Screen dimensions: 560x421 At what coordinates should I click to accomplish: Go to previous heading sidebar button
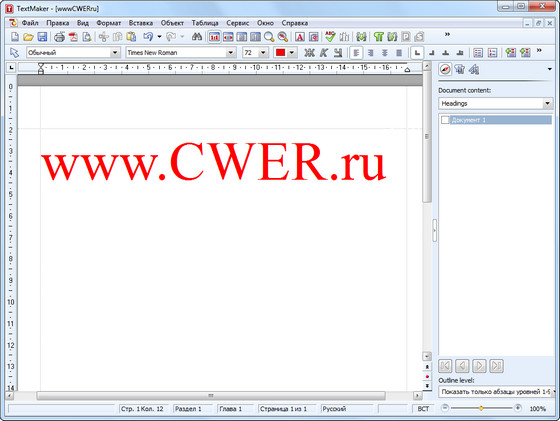pos(462,366)
